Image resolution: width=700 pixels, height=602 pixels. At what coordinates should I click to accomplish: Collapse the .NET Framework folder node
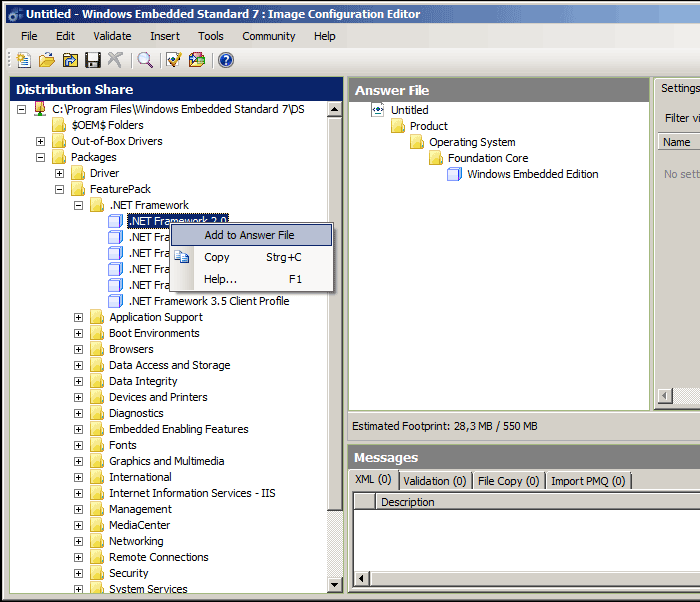79,205
